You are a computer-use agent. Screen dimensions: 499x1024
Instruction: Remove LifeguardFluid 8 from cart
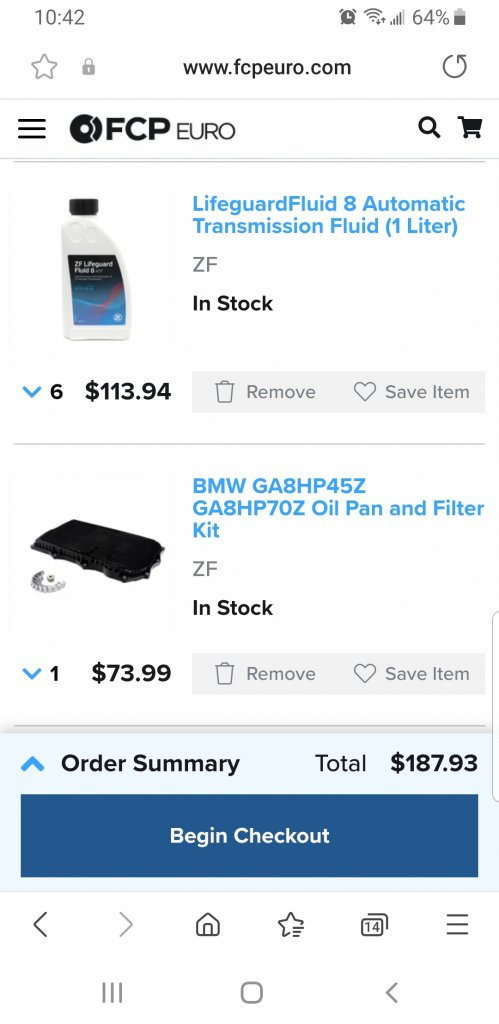[x=265, y=392]
